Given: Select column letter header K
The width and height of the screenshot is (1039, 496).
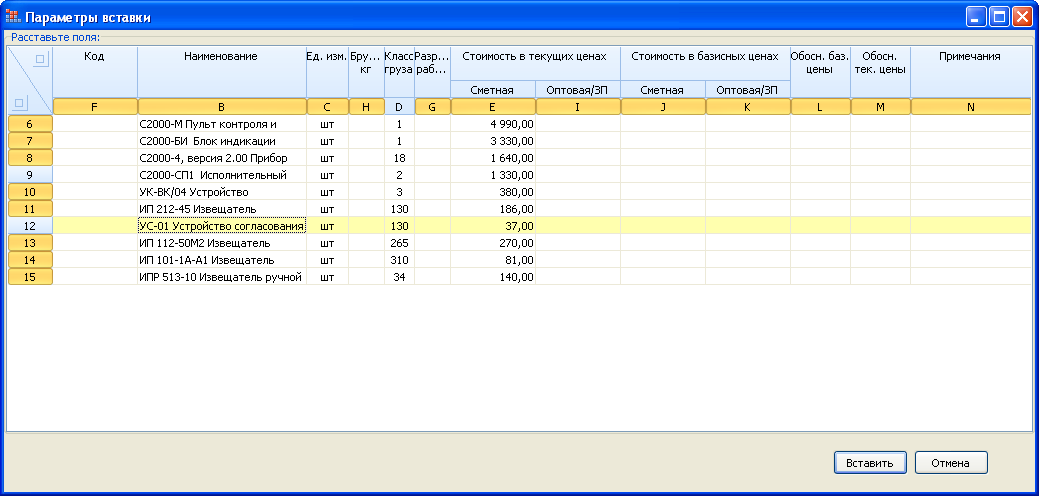Looking at the screenshot, I should click(x=747, y=107).
